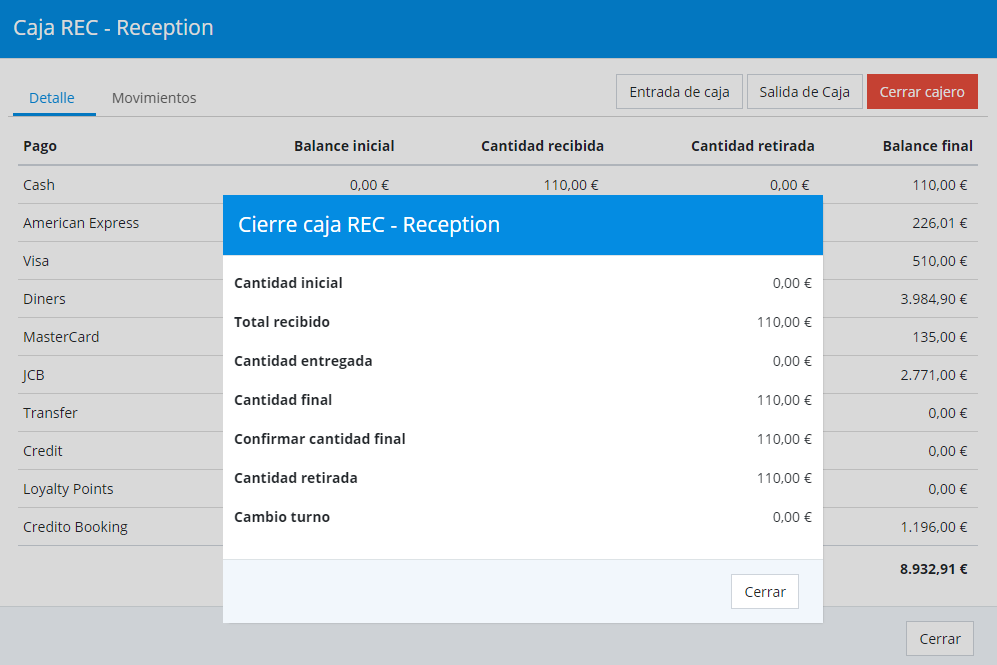Click the American Express row label
The width and height of the screenshot is (997, 665).
[81, 223]
